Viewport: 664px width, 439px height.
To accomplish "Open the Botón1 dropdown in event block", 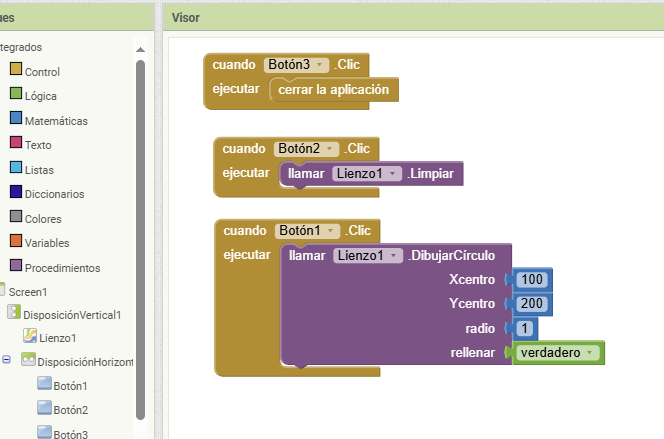I will tap(307, 231).
